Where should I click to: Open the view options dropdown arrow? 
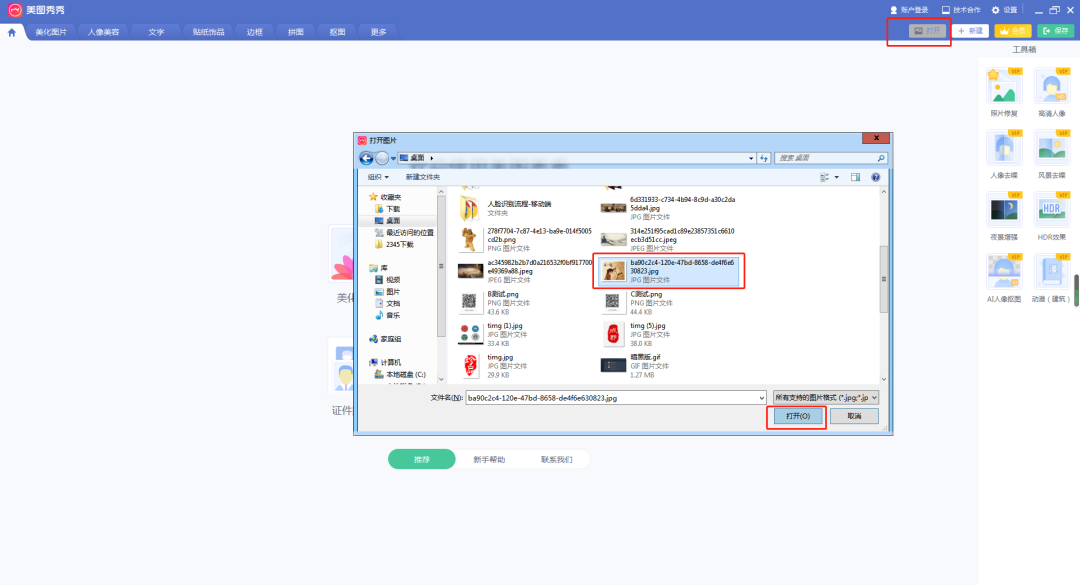pyautogui.click(x=837, y=177)
